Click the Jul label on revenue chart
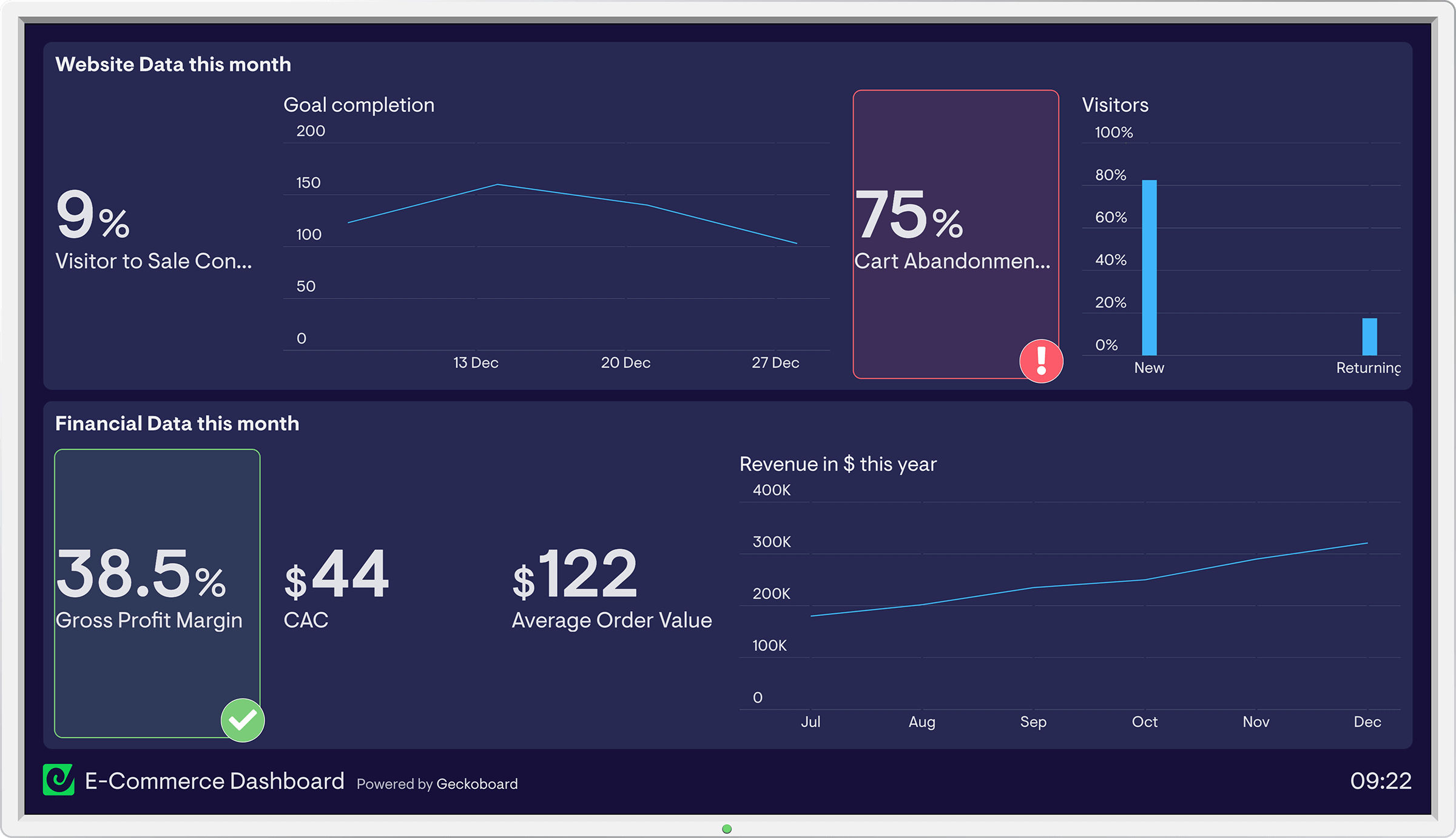 [811, 722]
